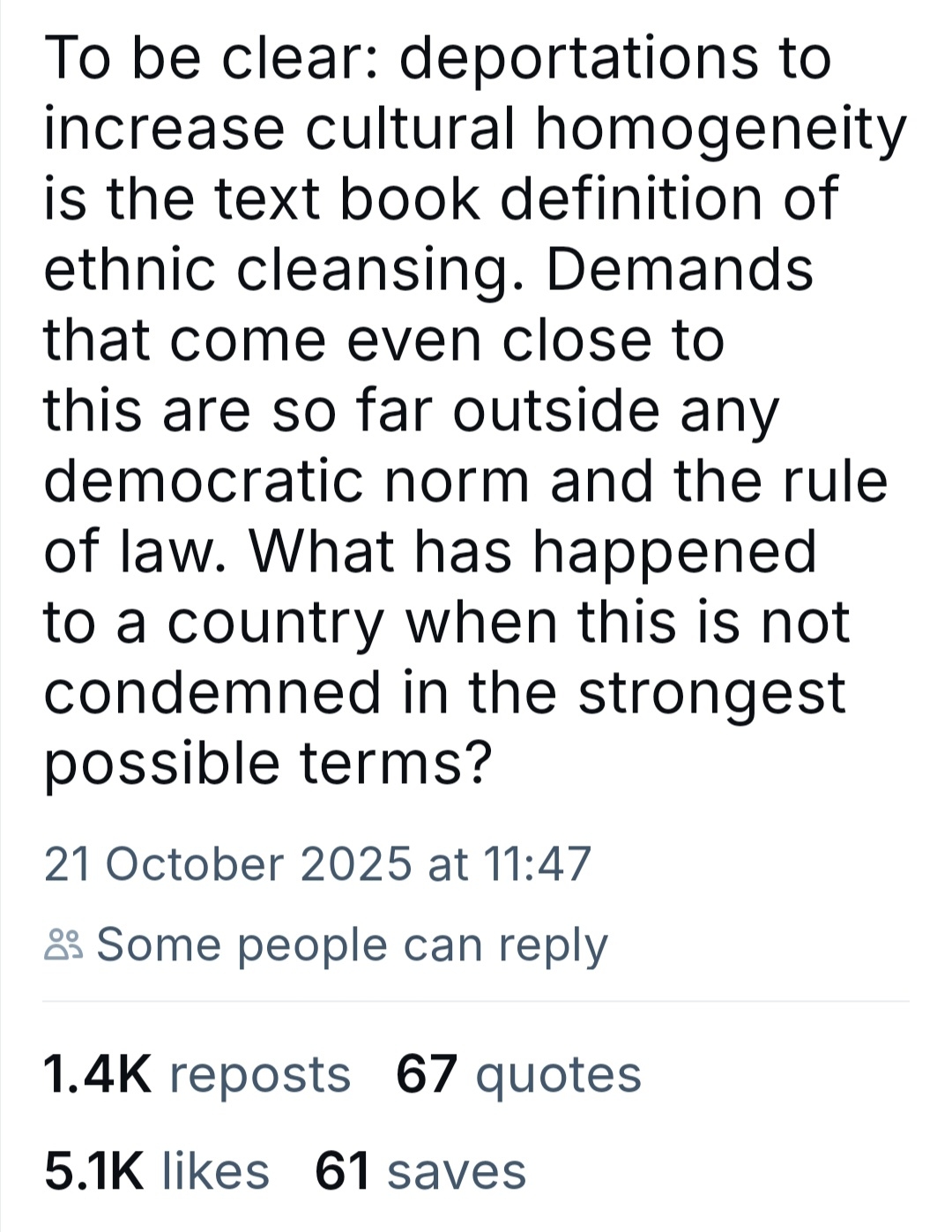Click the words "cultural homogeneity" in the post

605,129
